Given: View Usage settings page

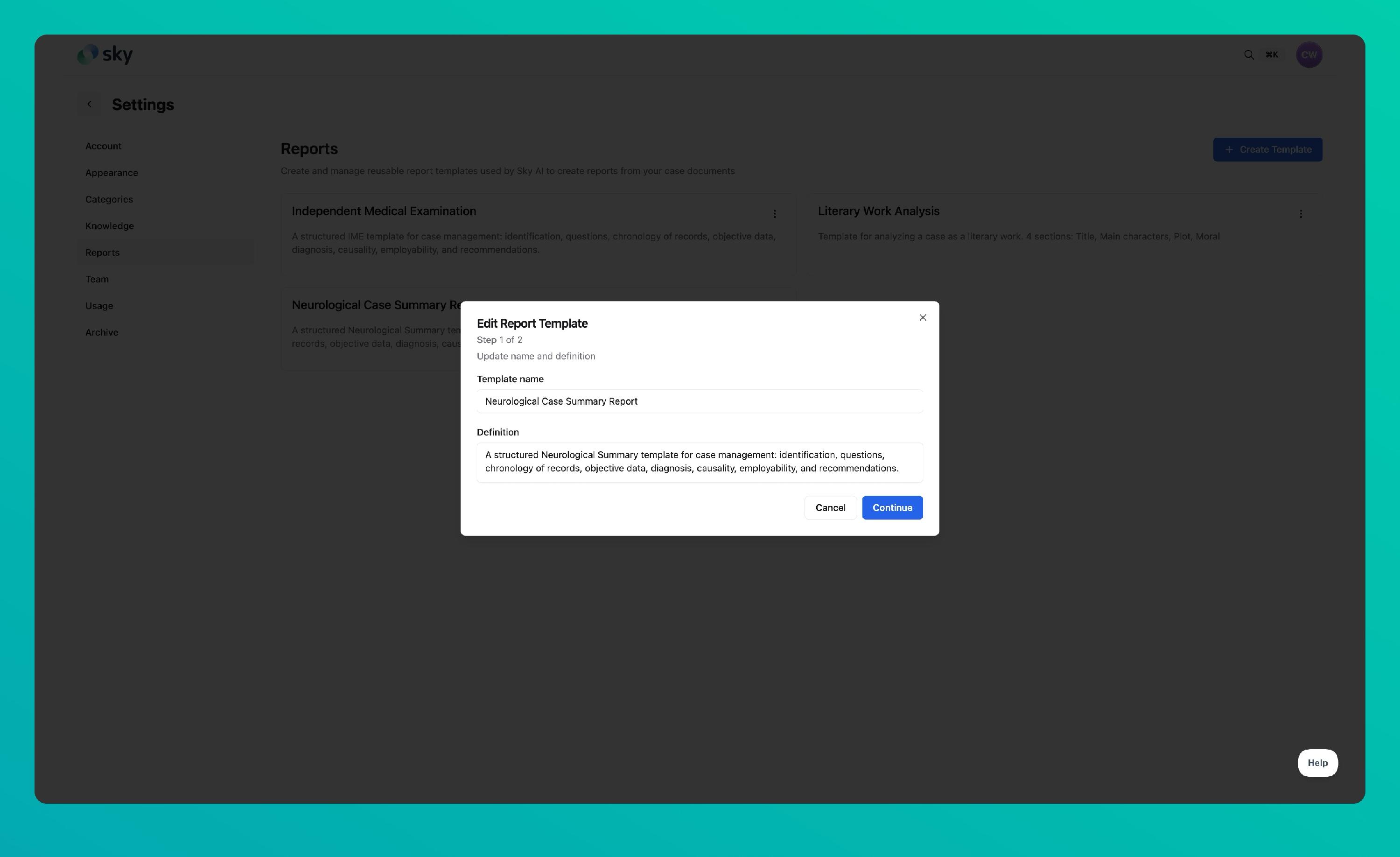Looking at the screenshot, I should tap(99, 306).
